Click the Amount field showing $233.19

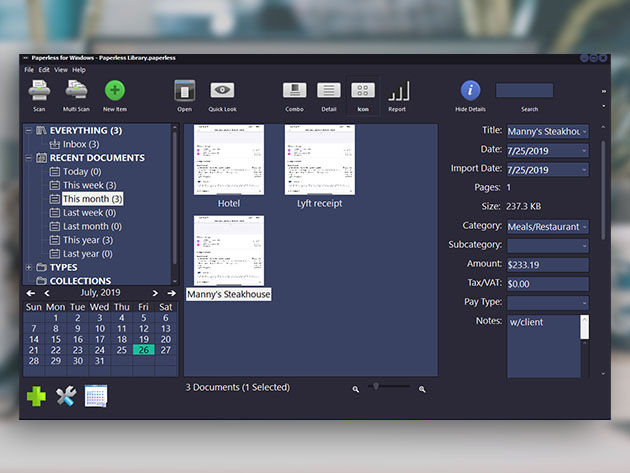pos(548,265)
